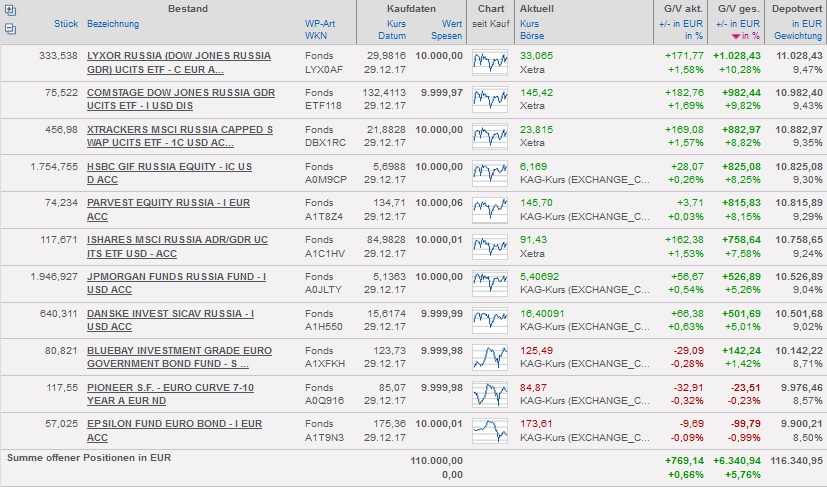Select current price 145,42

click(536, 92)
